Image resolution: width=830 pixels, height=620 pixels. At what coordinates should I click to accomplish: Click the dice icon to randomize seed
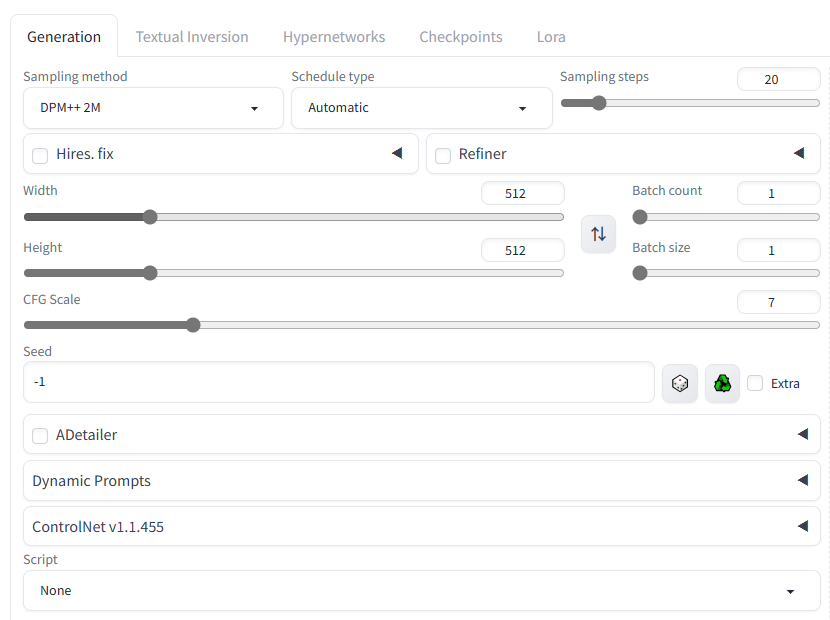(x=680, y=383)
